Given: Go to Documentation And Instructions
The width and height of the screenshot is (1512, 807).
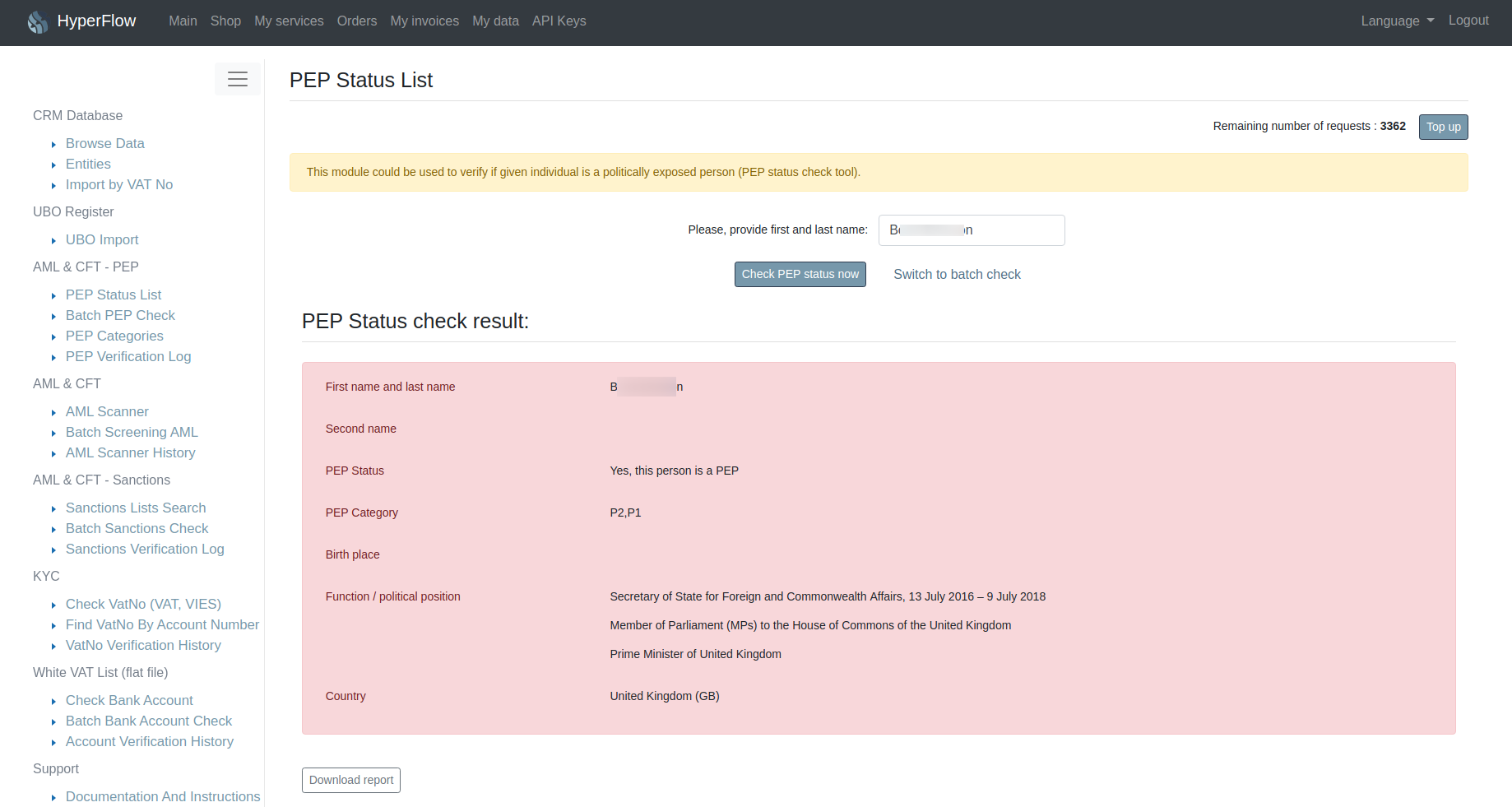Looking at the screenshot, I should pos(162,796).
